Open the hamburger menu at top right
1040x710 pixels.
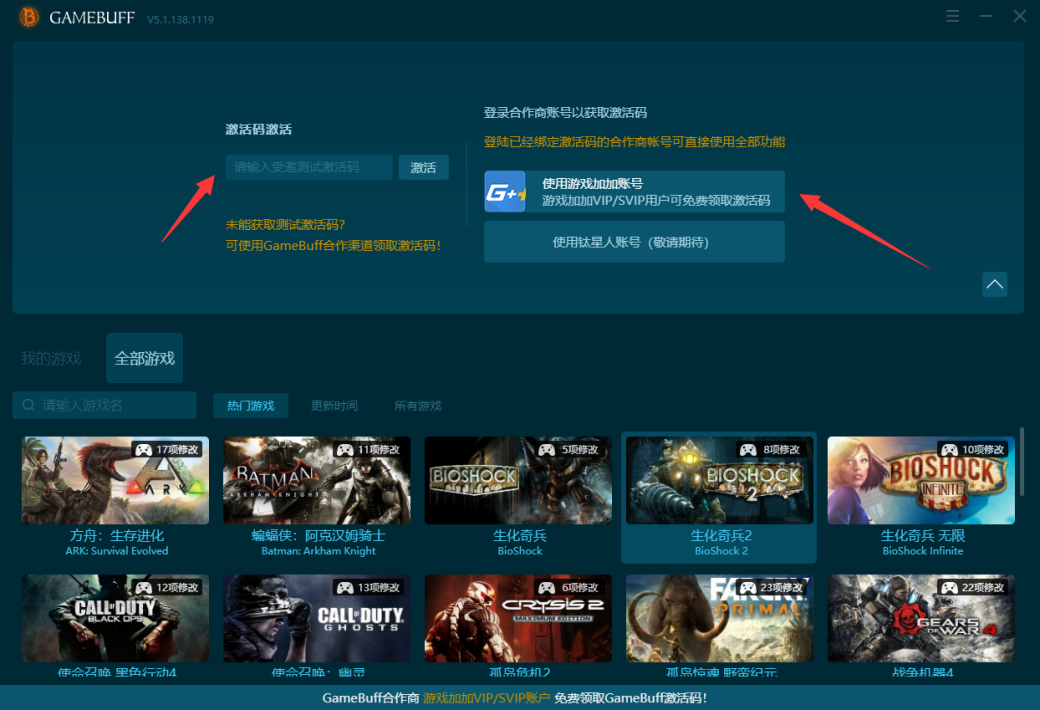pyautogui.click(x=952, y=16)
